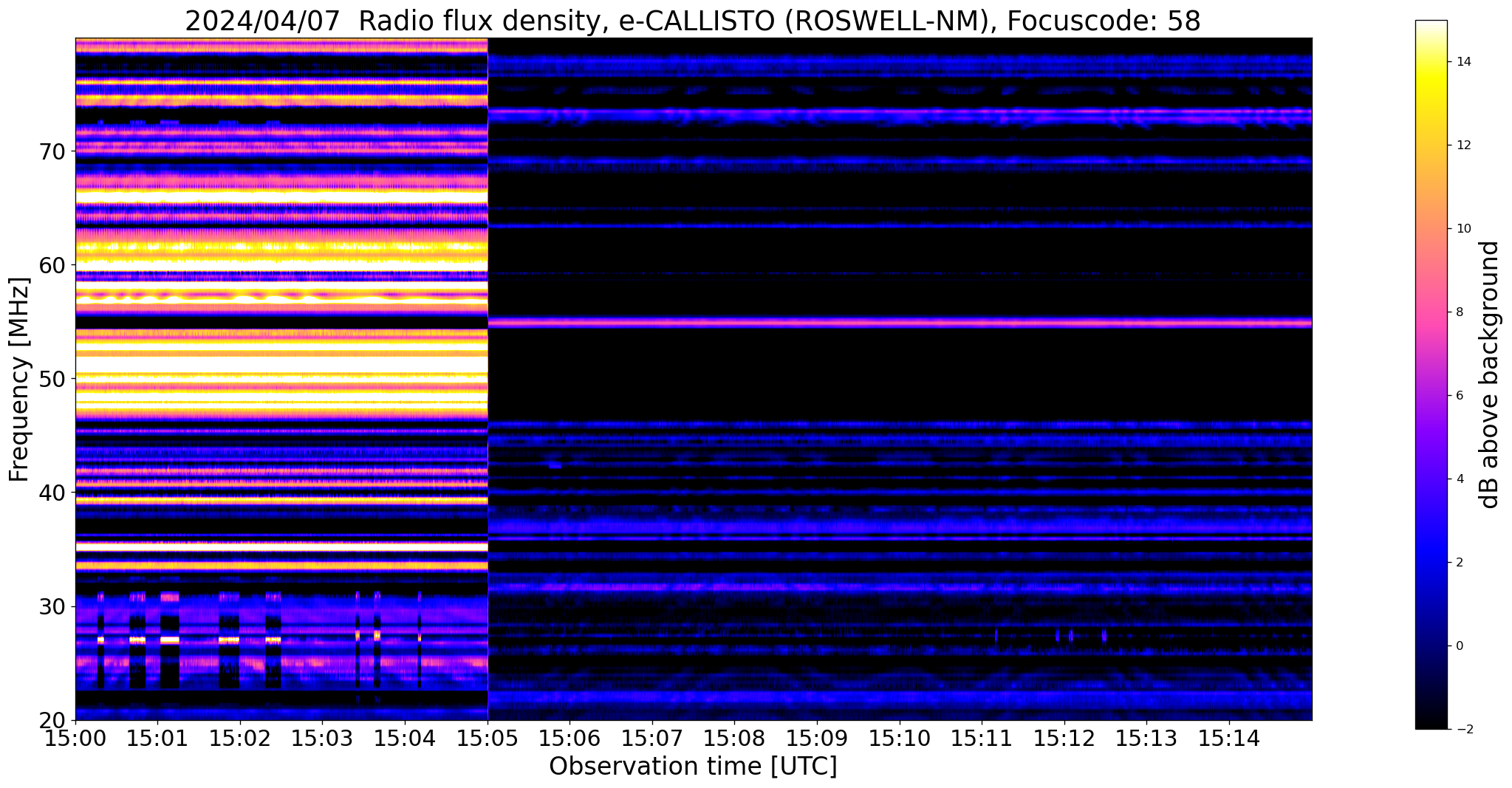Click the 15:12 time tick label
1512x788 pixels.
coord(1064,737)
